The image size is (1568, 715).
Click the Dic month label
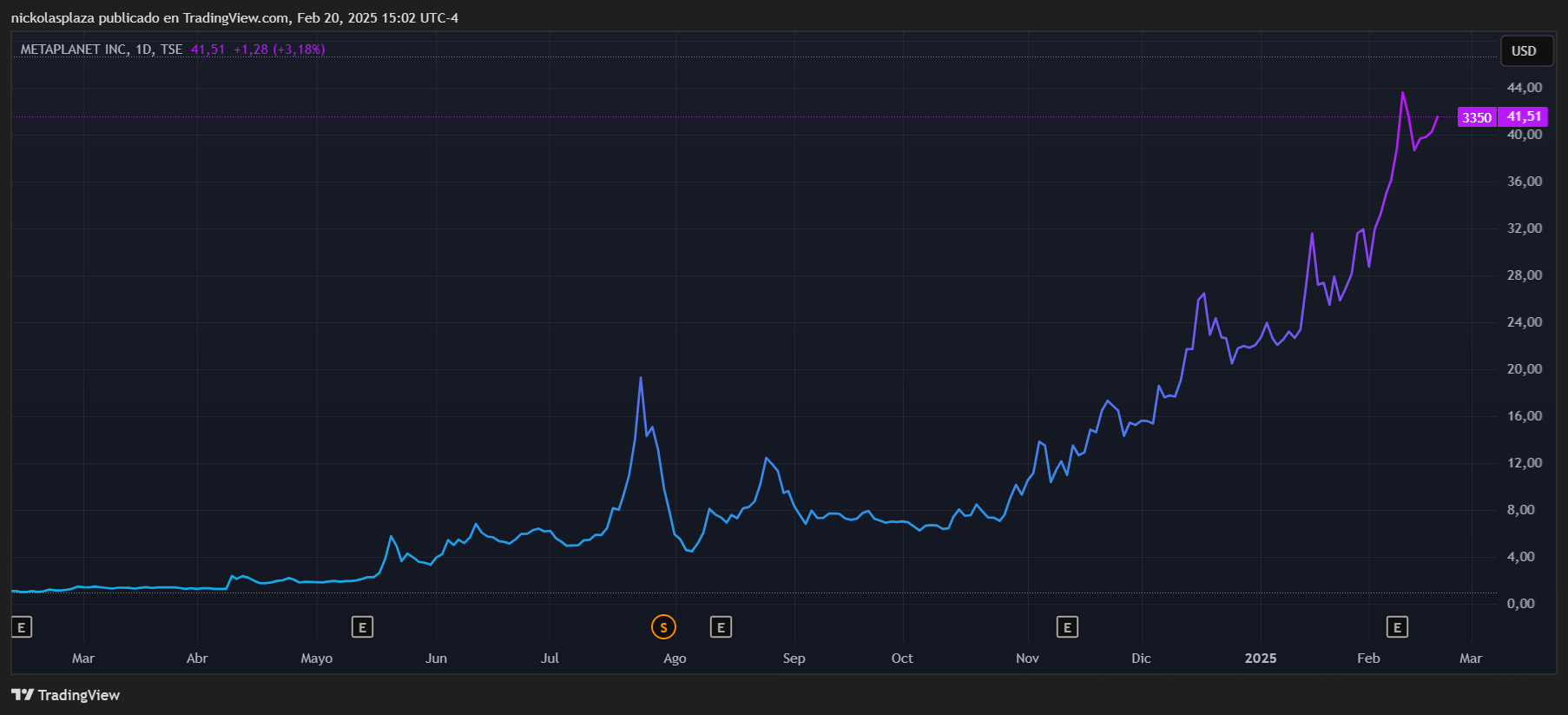click(x=1141, y=659)
